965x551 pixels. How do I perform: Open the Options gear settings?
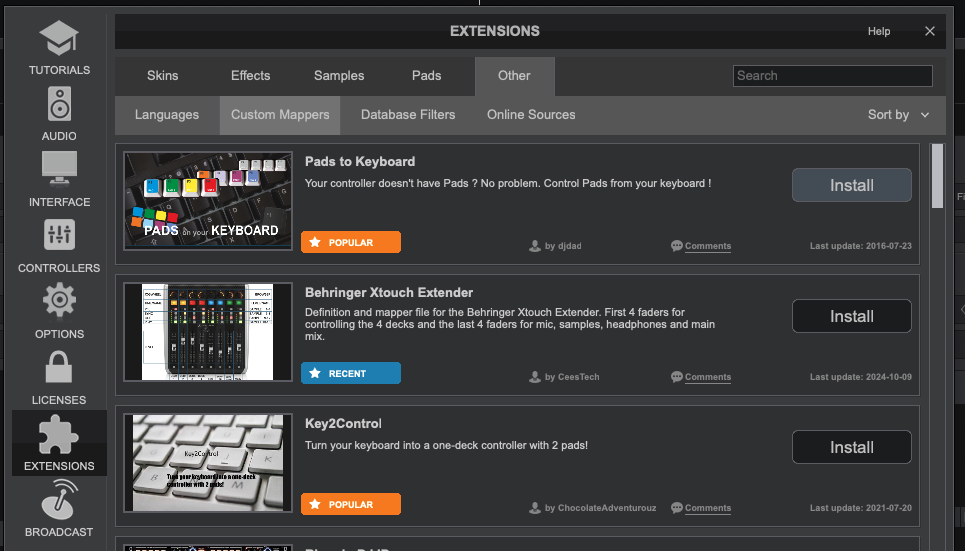point(59,300)
